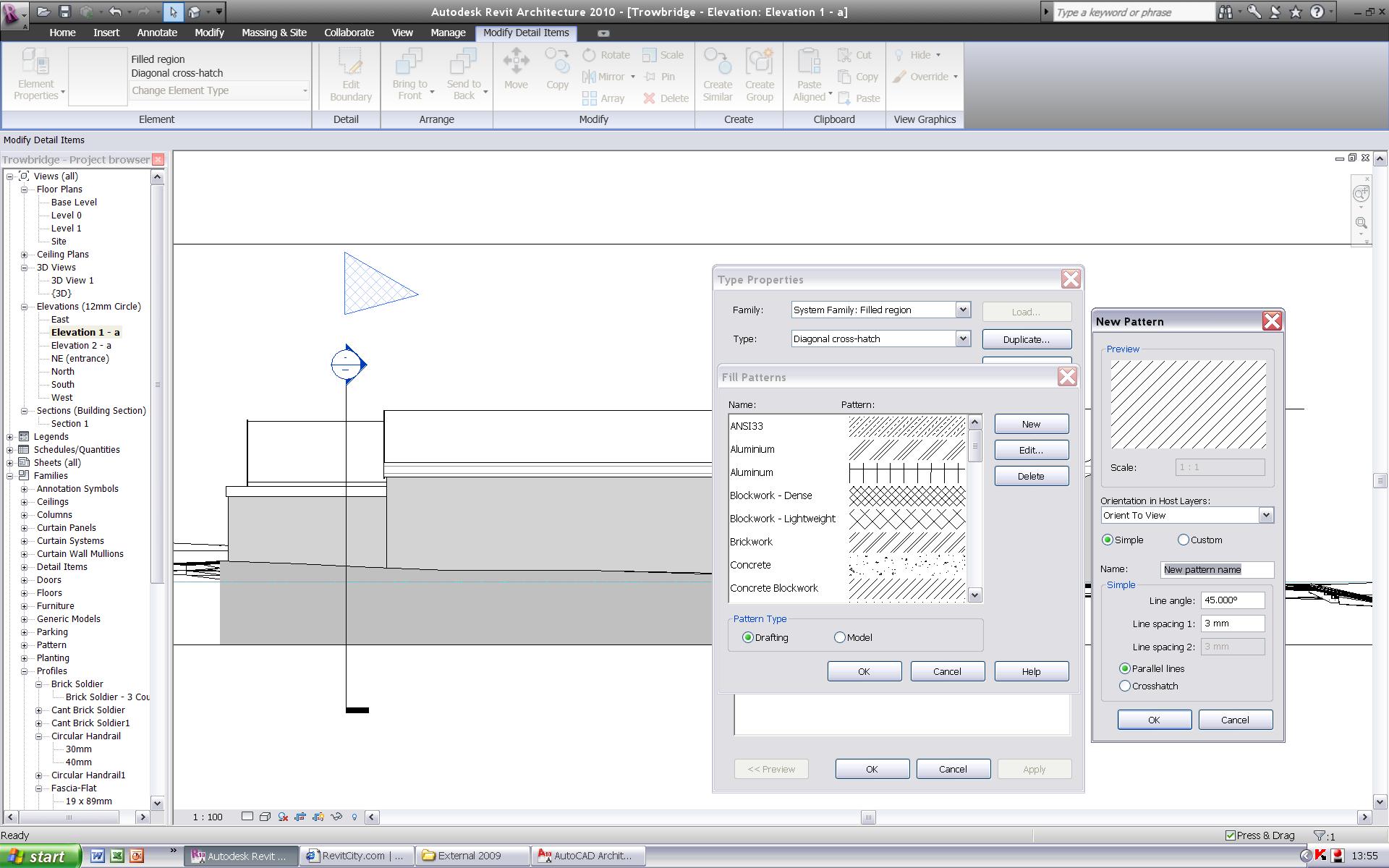Click the Line angle input field

tap(1232, 600)
